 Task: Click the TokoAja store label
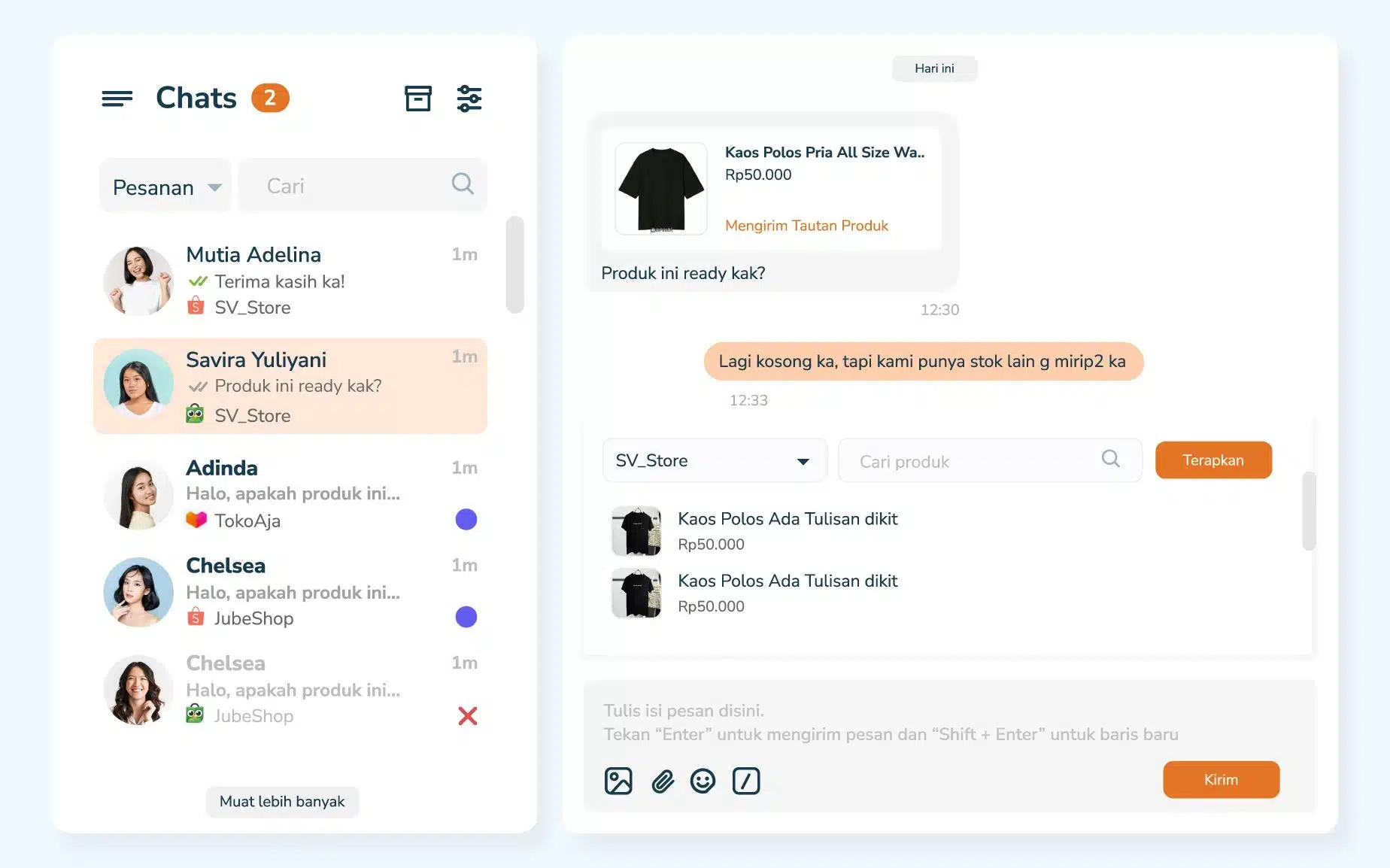[247, 520]
